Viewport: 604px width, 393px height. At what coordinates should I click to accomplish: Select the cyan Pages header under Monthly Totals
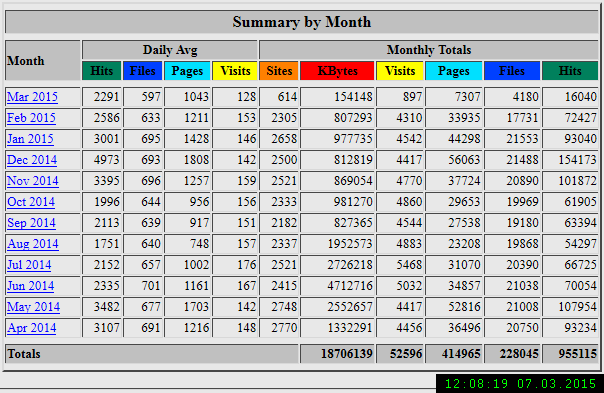(453, 71)
